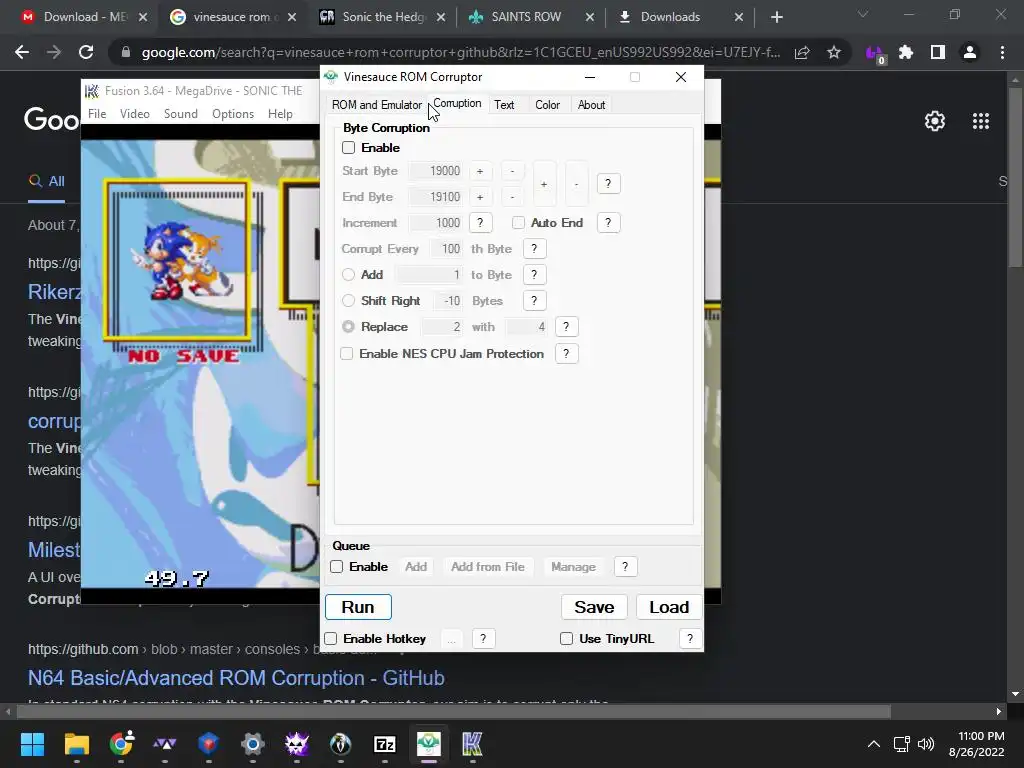Enable the Queue checkbox
The height and width of the screenshot is (768, 1024).
pos(336,567)
